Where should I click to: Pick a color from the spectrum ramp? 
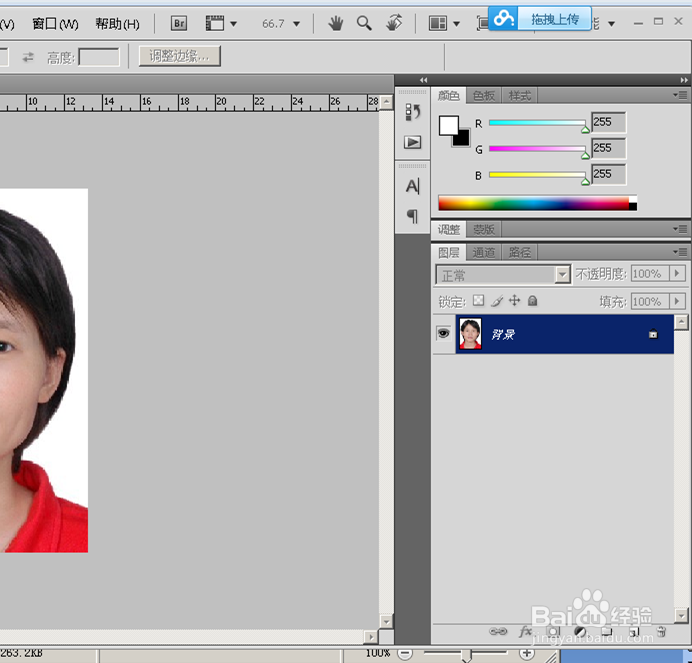[x=537, y=203]
